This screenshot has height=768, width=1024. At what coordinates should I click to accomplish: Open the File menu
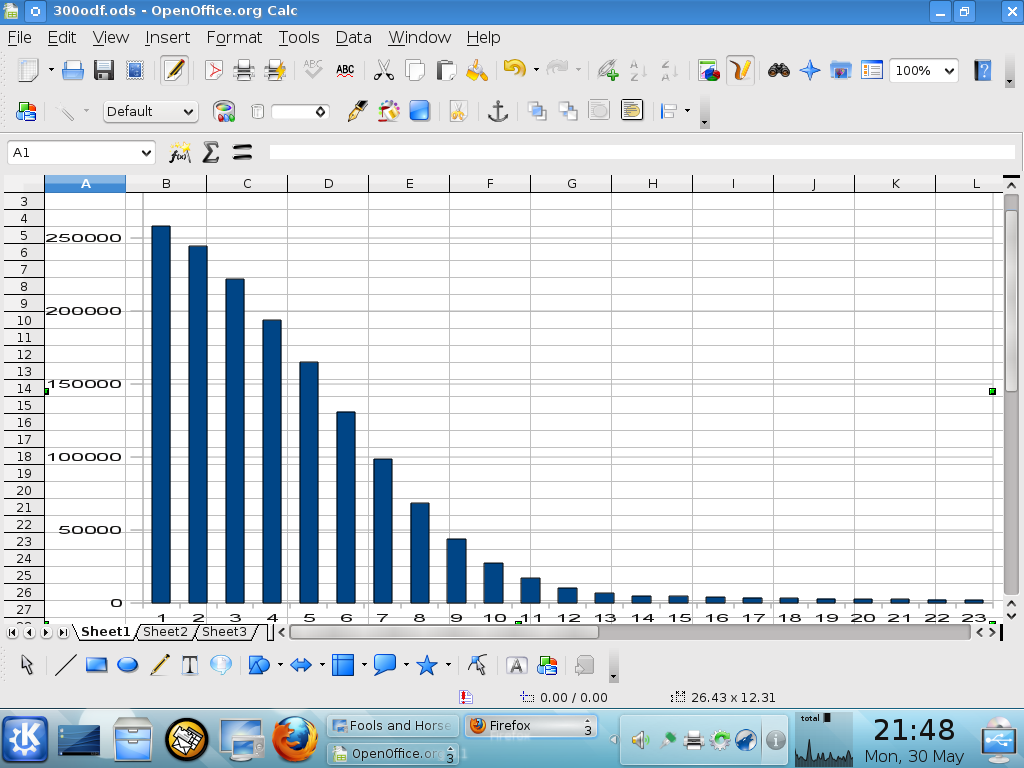20,38
